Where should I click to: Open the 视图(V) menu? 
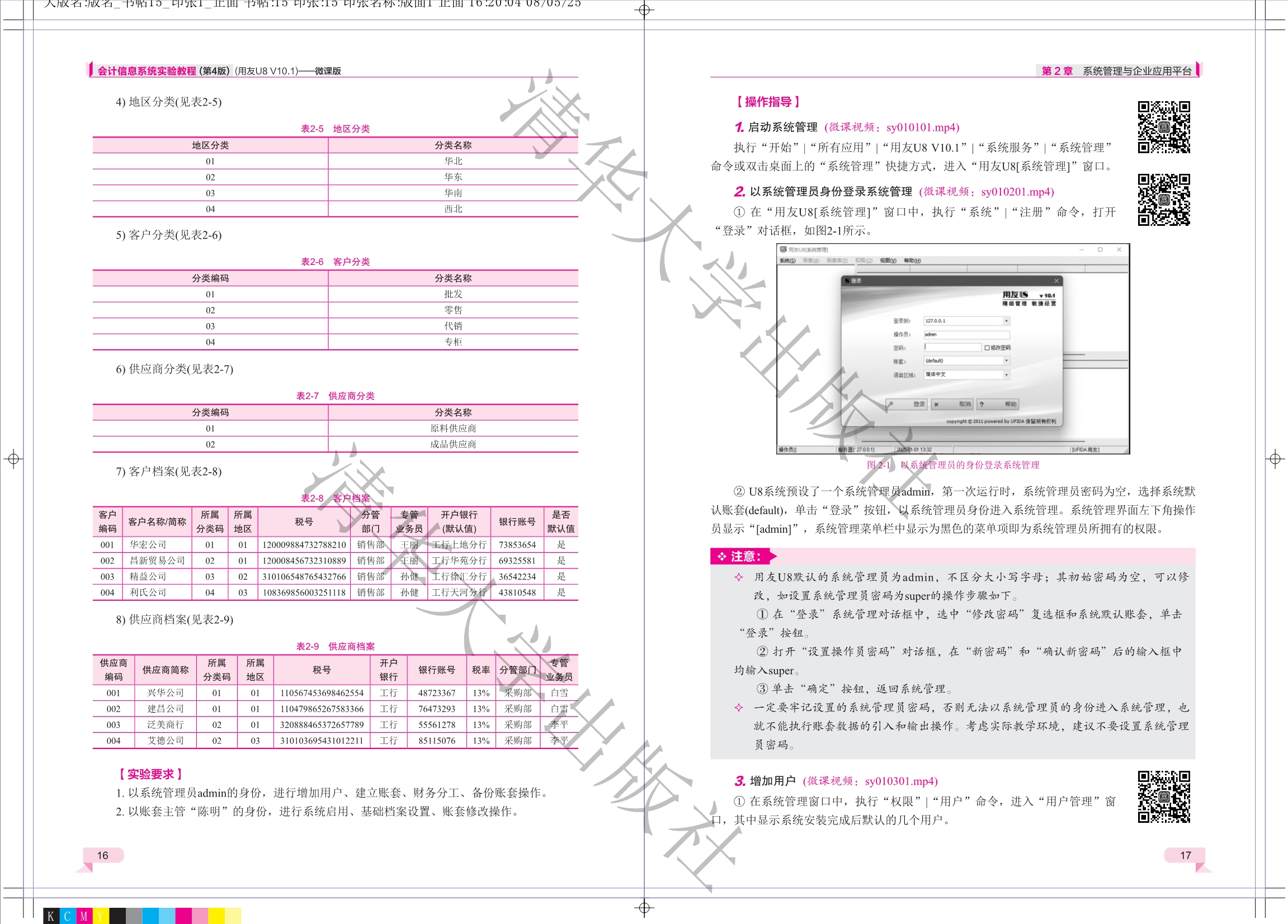click(888, 260)
